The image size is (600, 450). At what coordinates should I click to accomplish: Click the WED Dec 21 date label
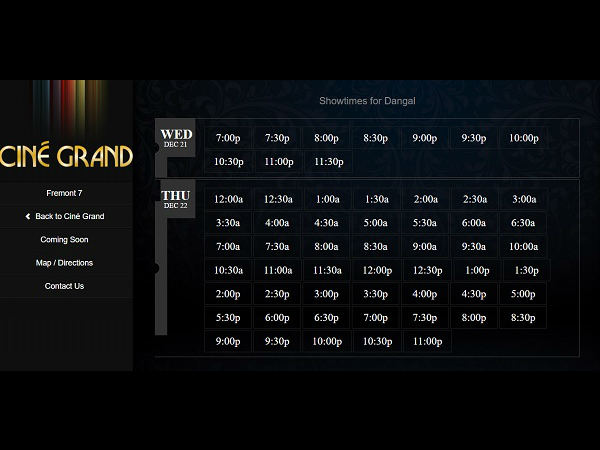pyautogui.click(x=176, y=138)
